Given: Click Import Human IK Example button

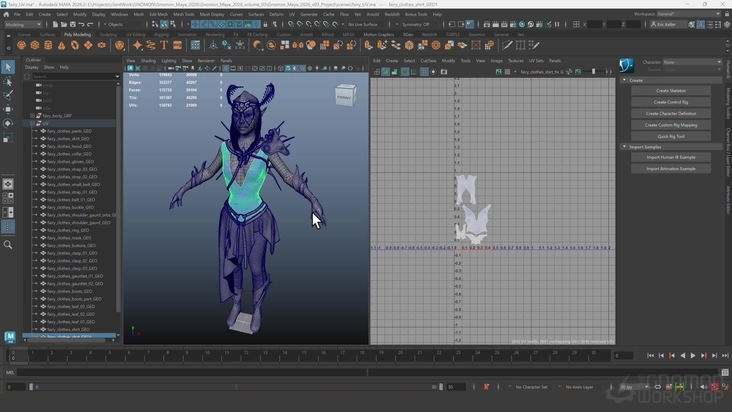Looking at the screenshot, I should pyautogui.click(x=671, y=157).
